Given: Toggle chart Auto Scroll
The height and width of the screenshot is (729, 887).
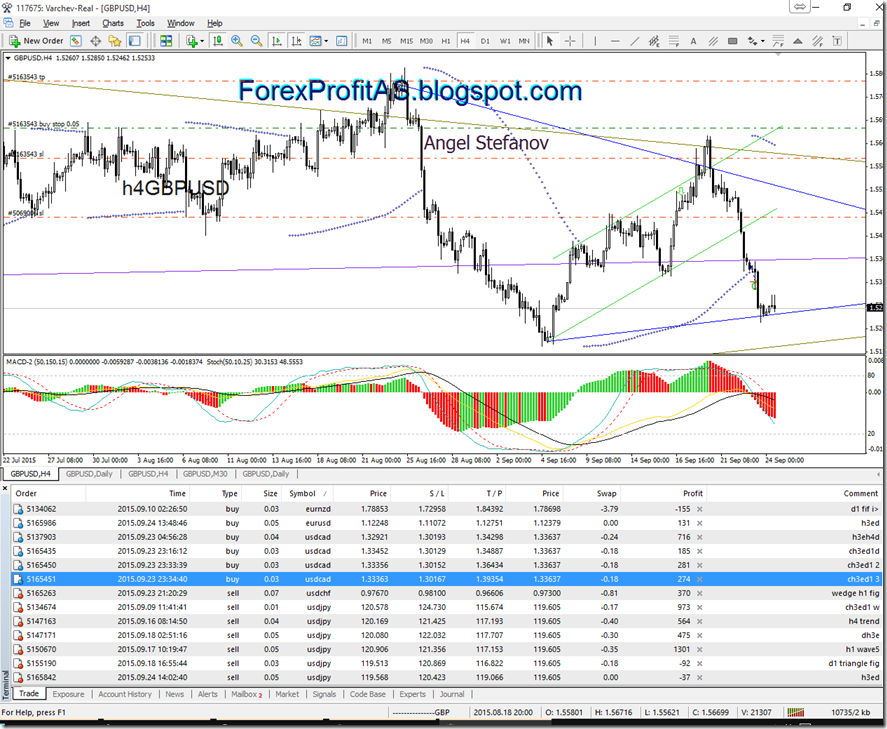Looking at the screenshot, I should (277, 41).
